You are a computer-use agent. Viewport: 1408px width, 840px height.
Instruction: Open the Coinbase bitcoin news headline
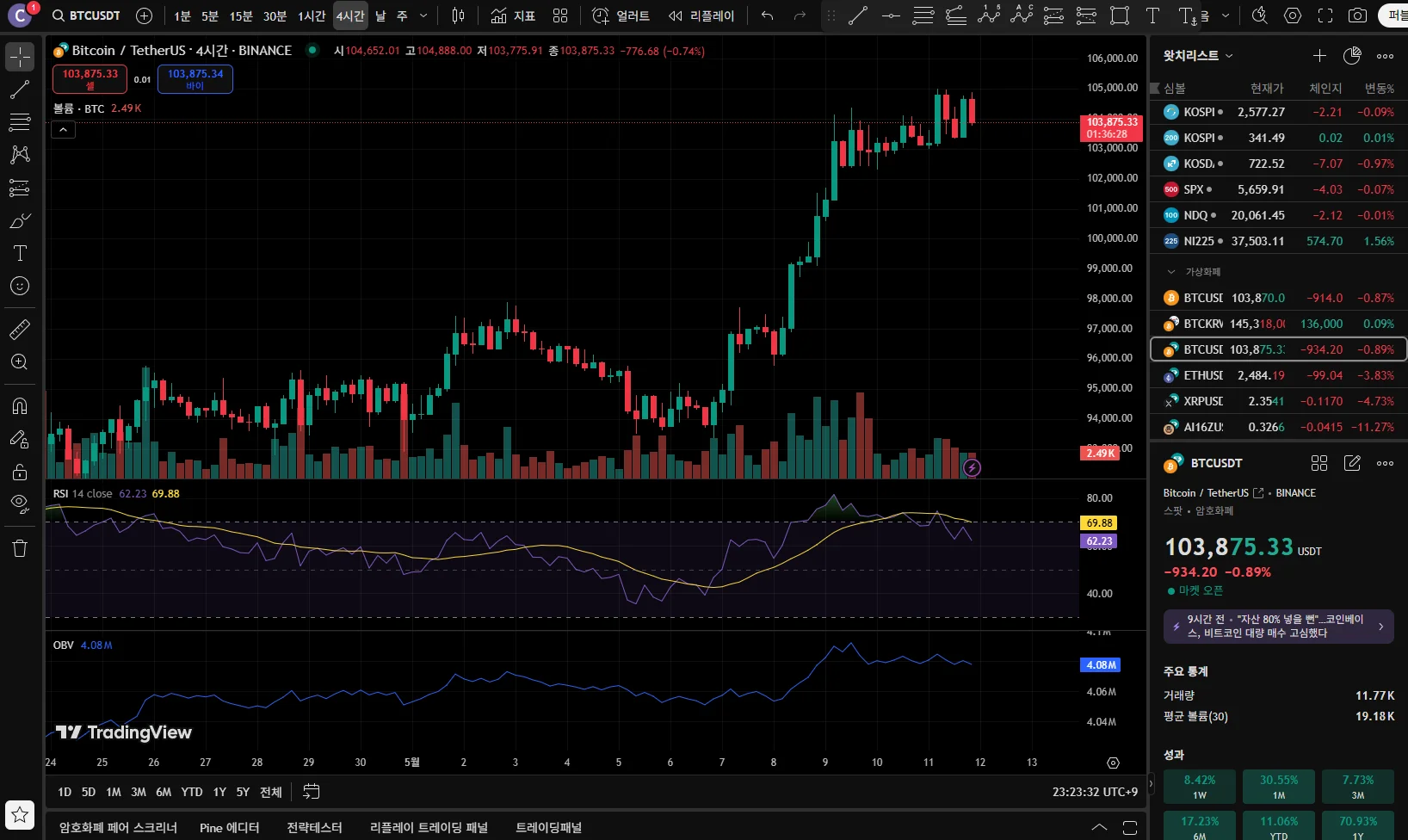click(x=1278, y=627)
